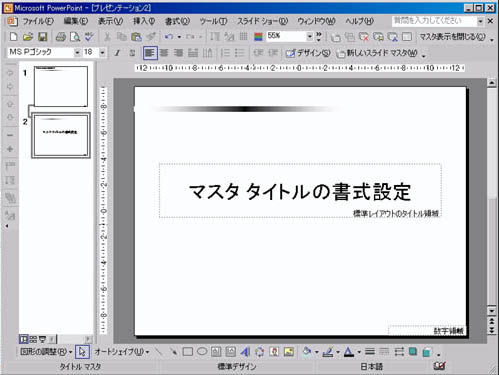Toggle text shadow formatting
The image size is (499, 375).
point(132,53)
